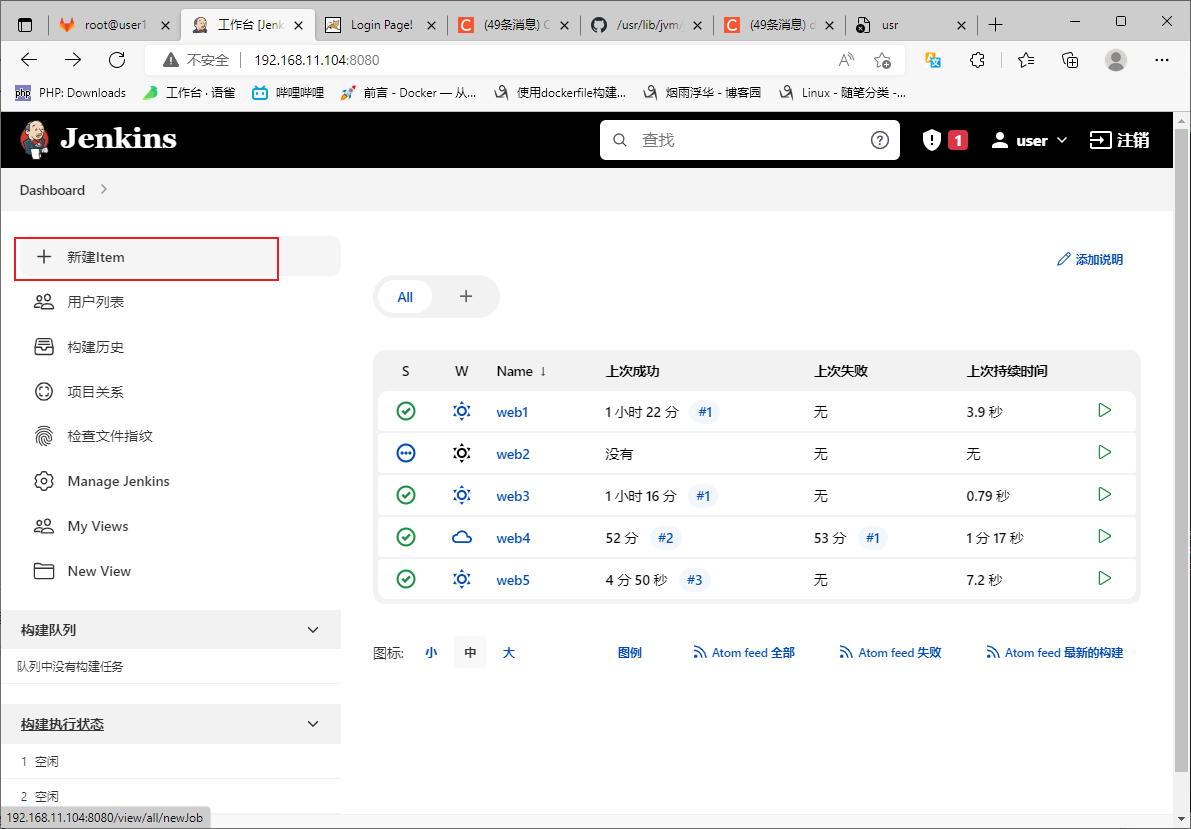Viewport: 1191px width, 829px height.
Task: Schedule a build for web3
Action: click(x=1104, y=494)
